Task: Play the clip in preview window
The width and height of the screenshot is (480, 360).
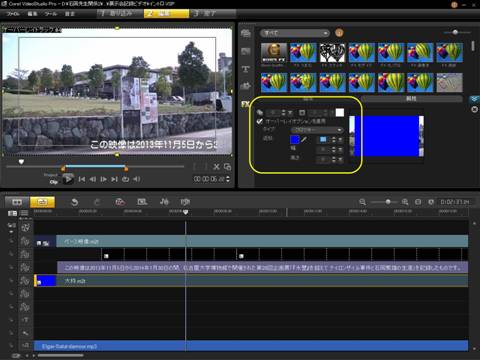Action: pyautogui.click(x=68, y=179)
